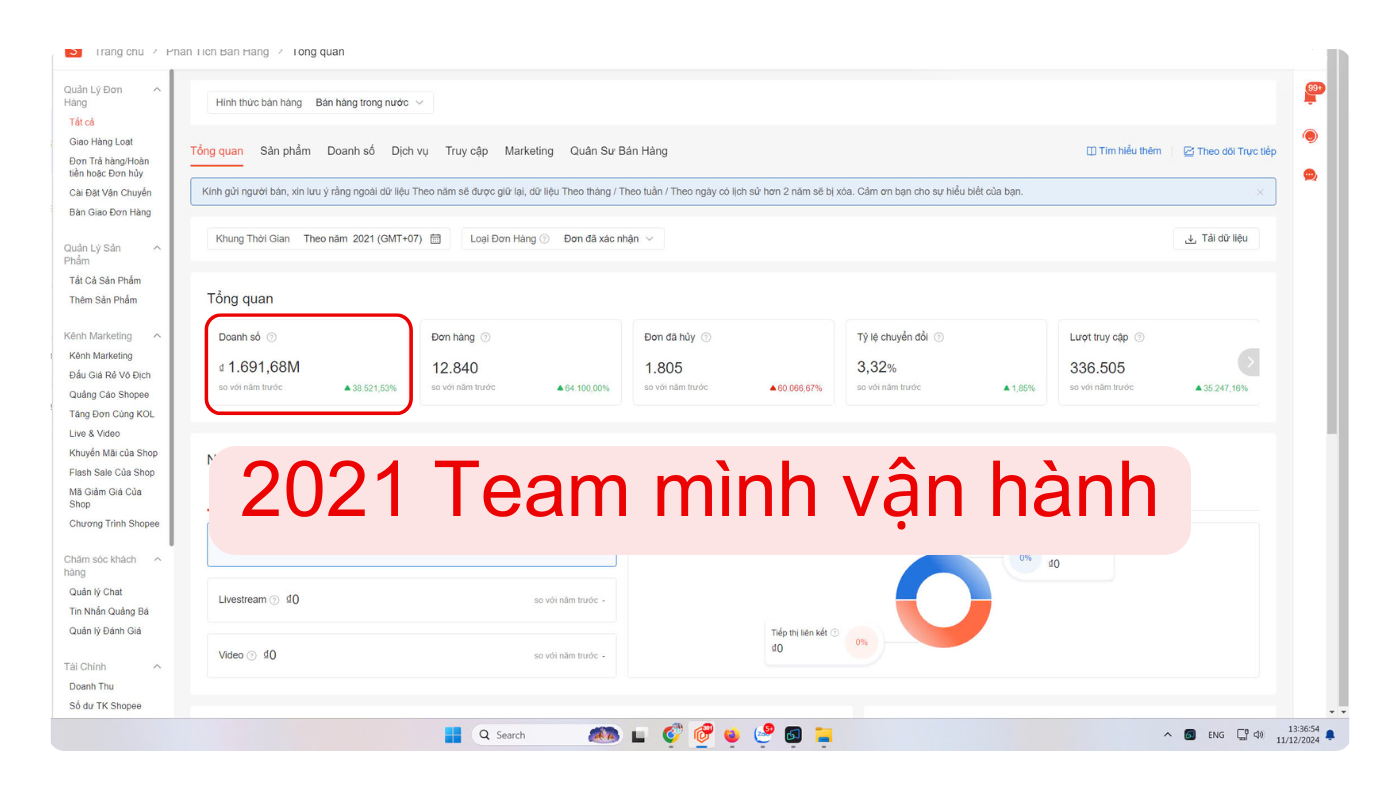
Task: Click the calendar icon in Khung Thời Gian
Action: point(435,239)
